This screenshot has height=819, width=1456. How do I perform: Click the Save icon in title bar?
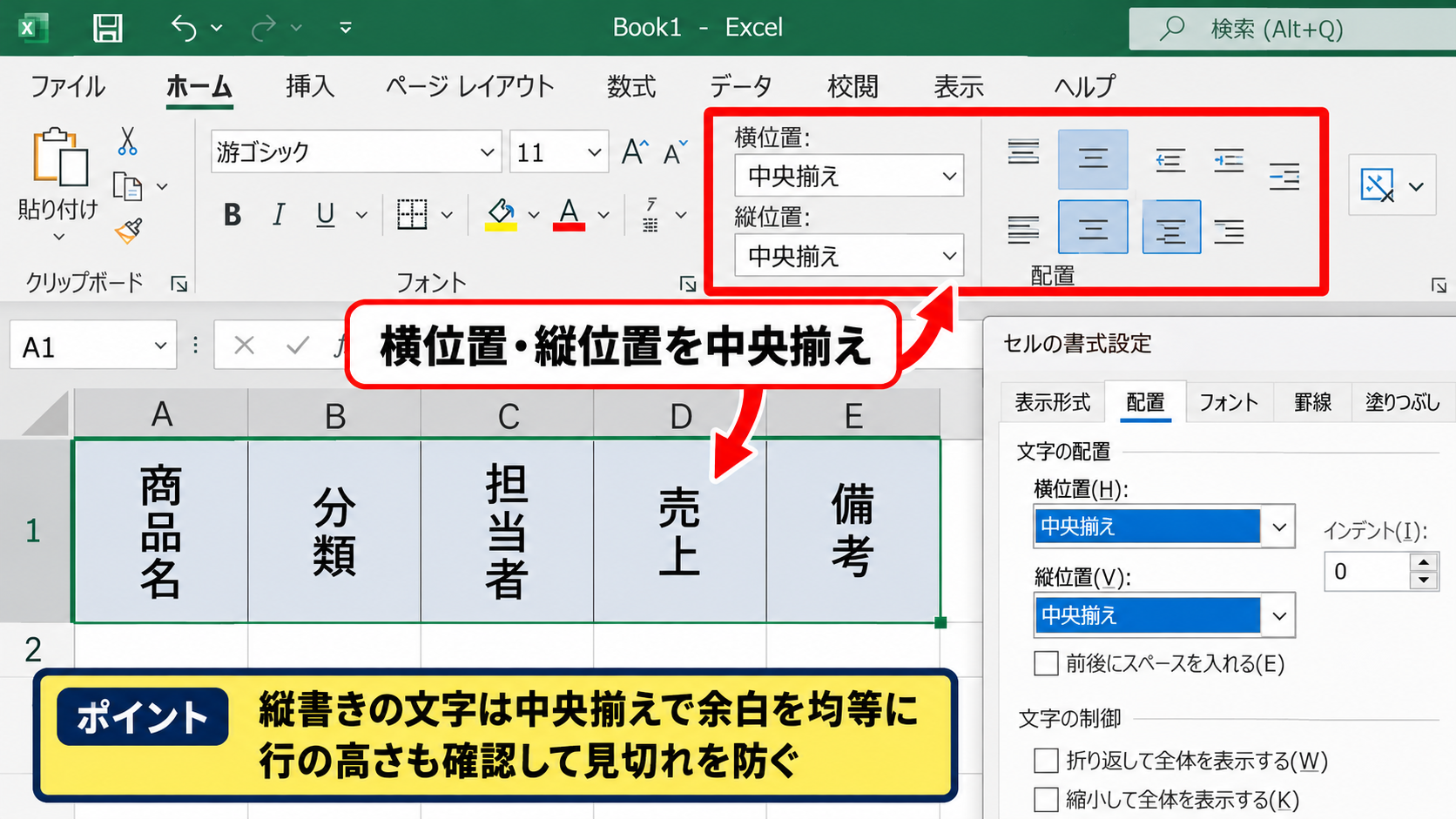coord(108,28)
